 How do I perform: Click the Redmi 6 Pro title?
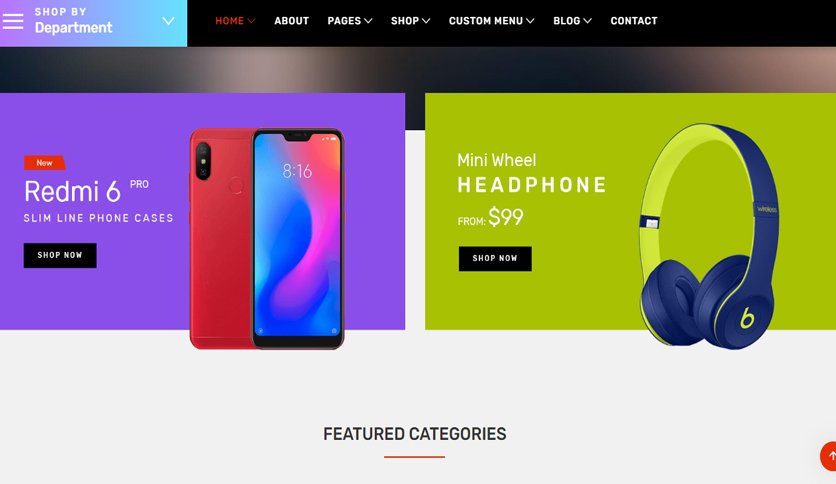pyautogui.click(x=86, y=191)
